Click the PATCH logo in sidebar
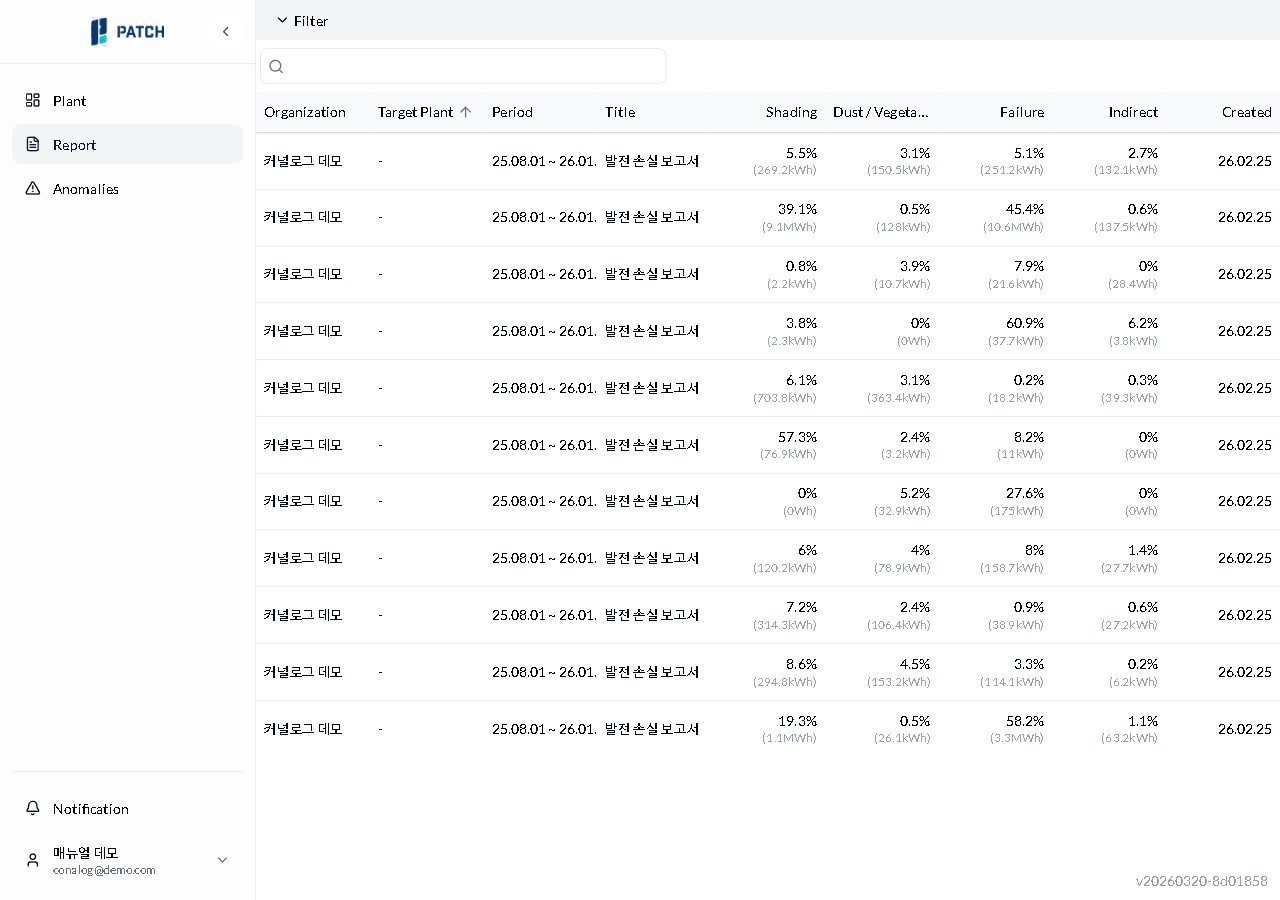The height and width of the screenshot is (900, 1280). pos(127,32)
